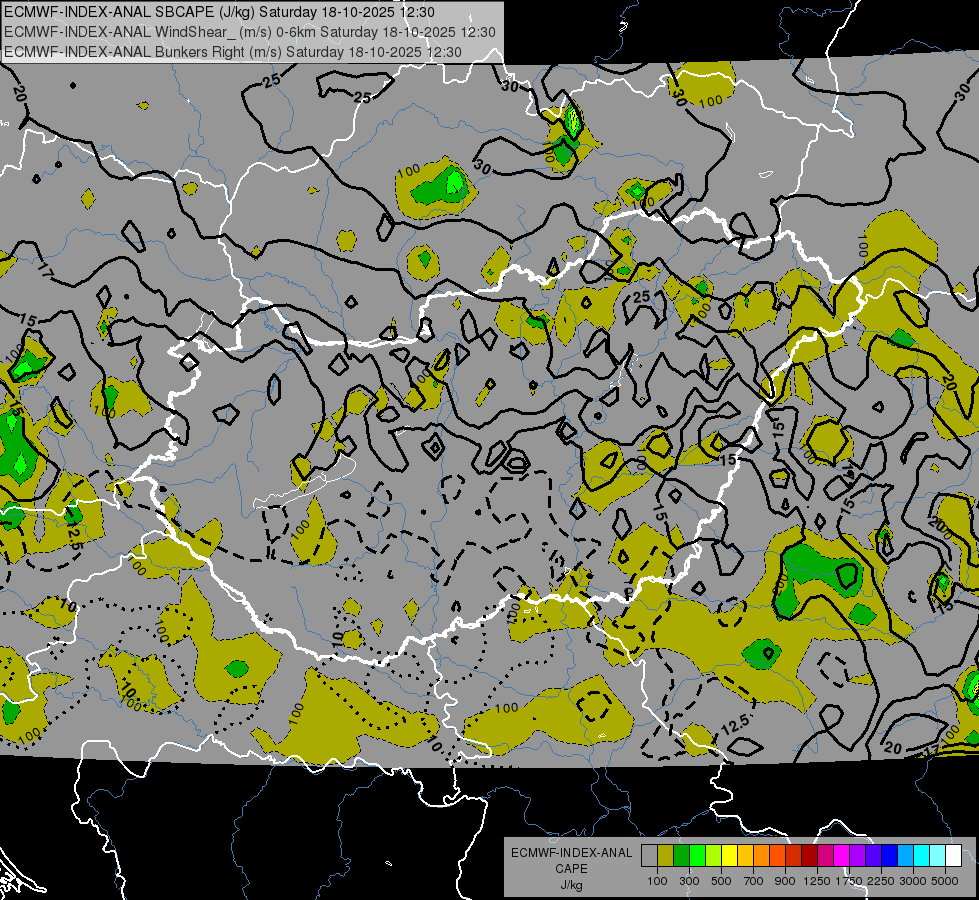Click the cyan legend swatch after 3000
The image size is (979, 900).
[x=922, y=856]
